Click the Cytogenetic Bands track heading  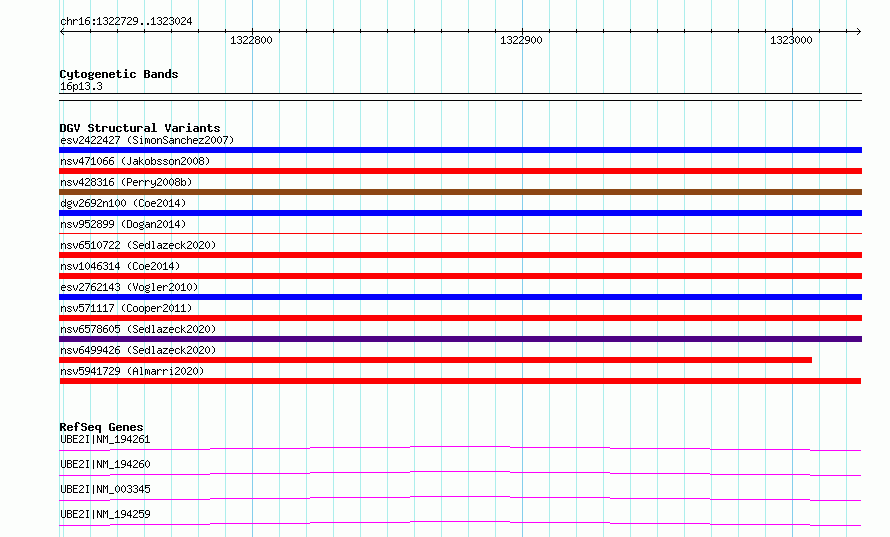pyautogui.click(x=119, y=74)
